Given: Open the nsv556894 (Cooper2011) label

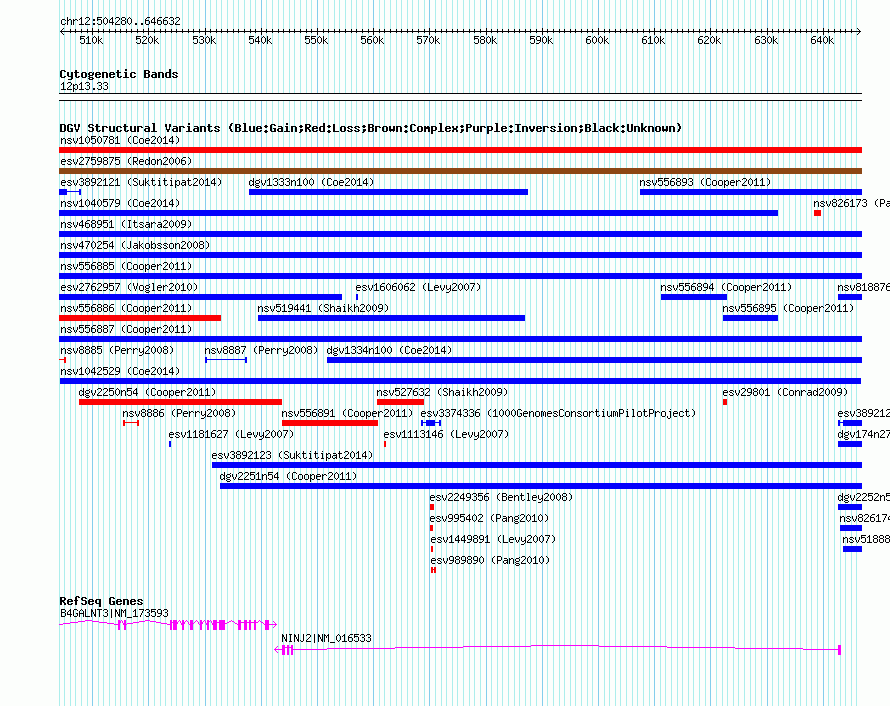Looking at the screenshot, I should click(x=726, y=287).
